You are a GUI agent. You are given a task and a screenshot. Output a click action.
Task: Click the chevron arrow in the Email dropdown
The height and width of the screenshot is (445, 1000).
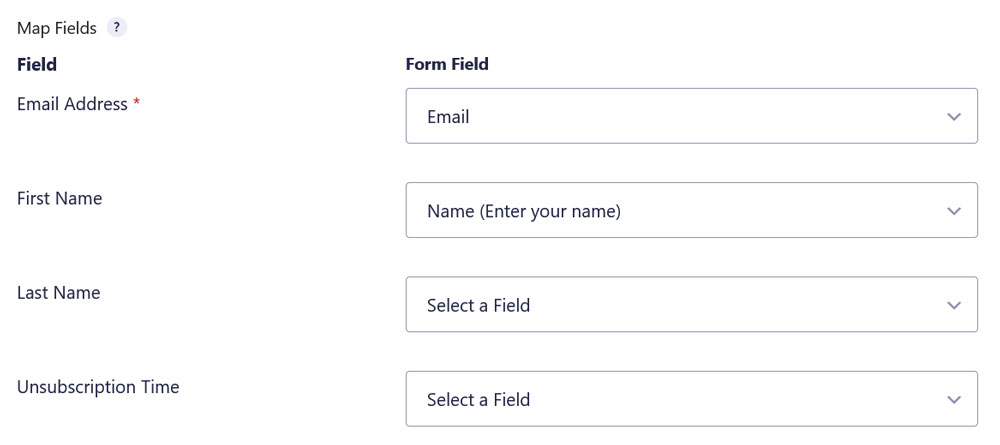(x=953, y=117)
